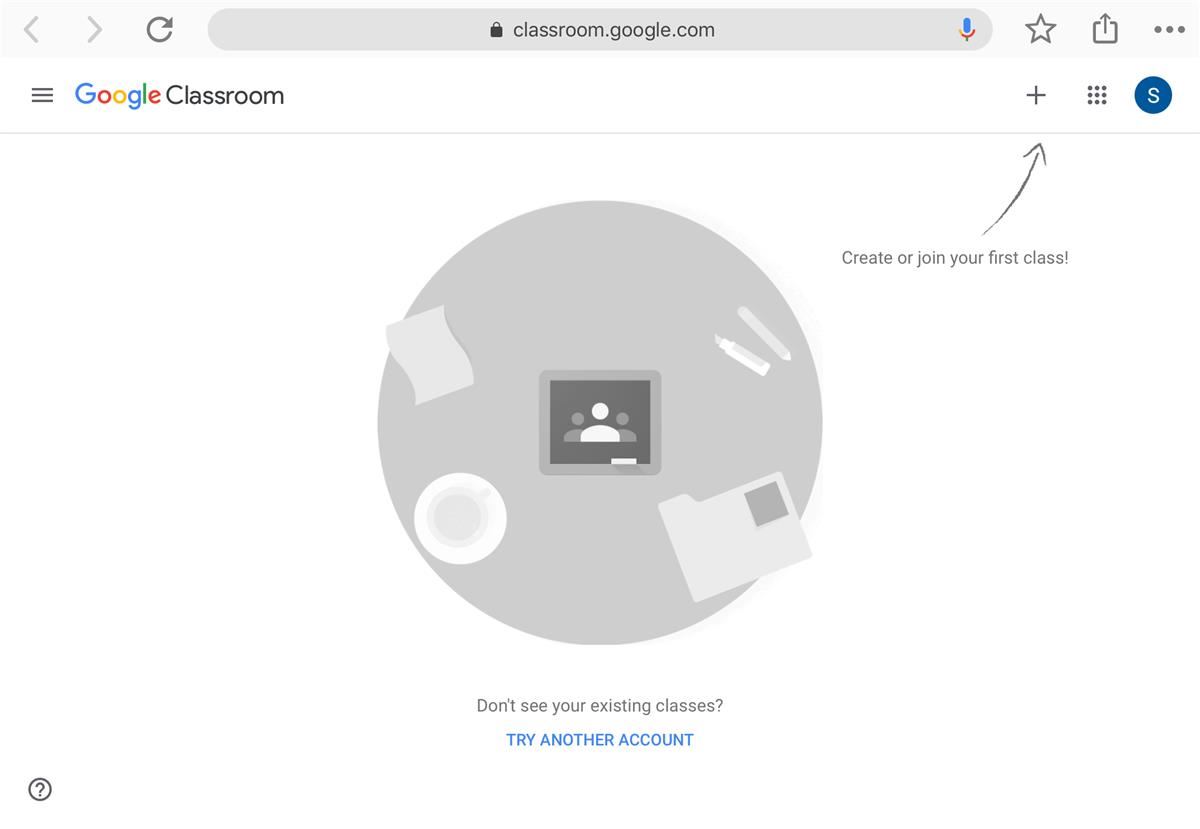Open the Google apps grid
1200x829 pixels.
[1097, 95]
